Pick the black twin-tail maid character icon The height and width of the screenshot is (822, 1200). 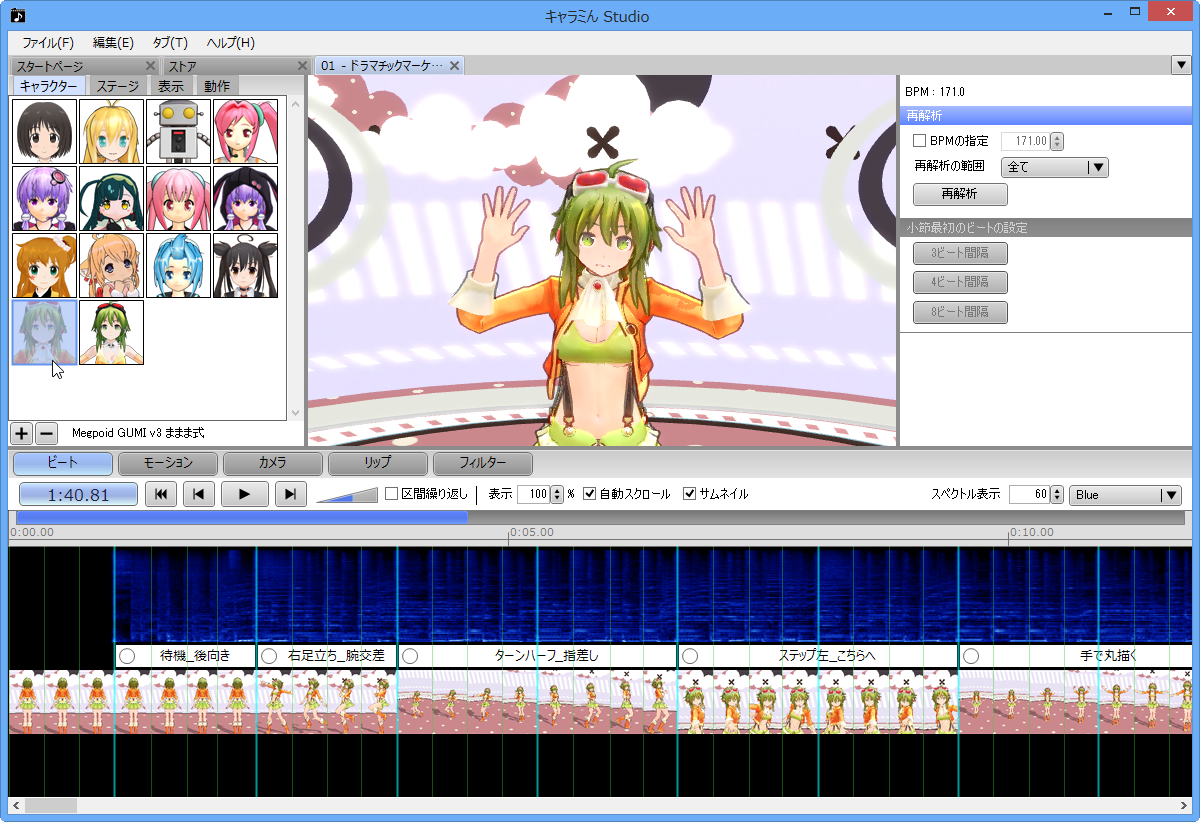(x=246, y=265)
